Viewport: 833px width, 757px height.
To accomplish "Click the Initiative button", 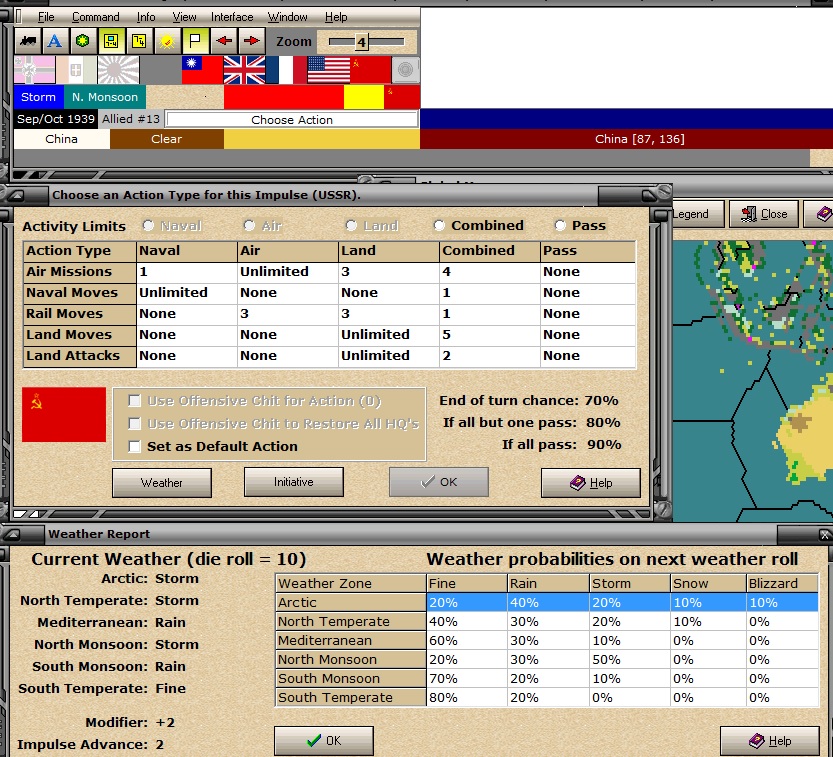I will point(293,482).
